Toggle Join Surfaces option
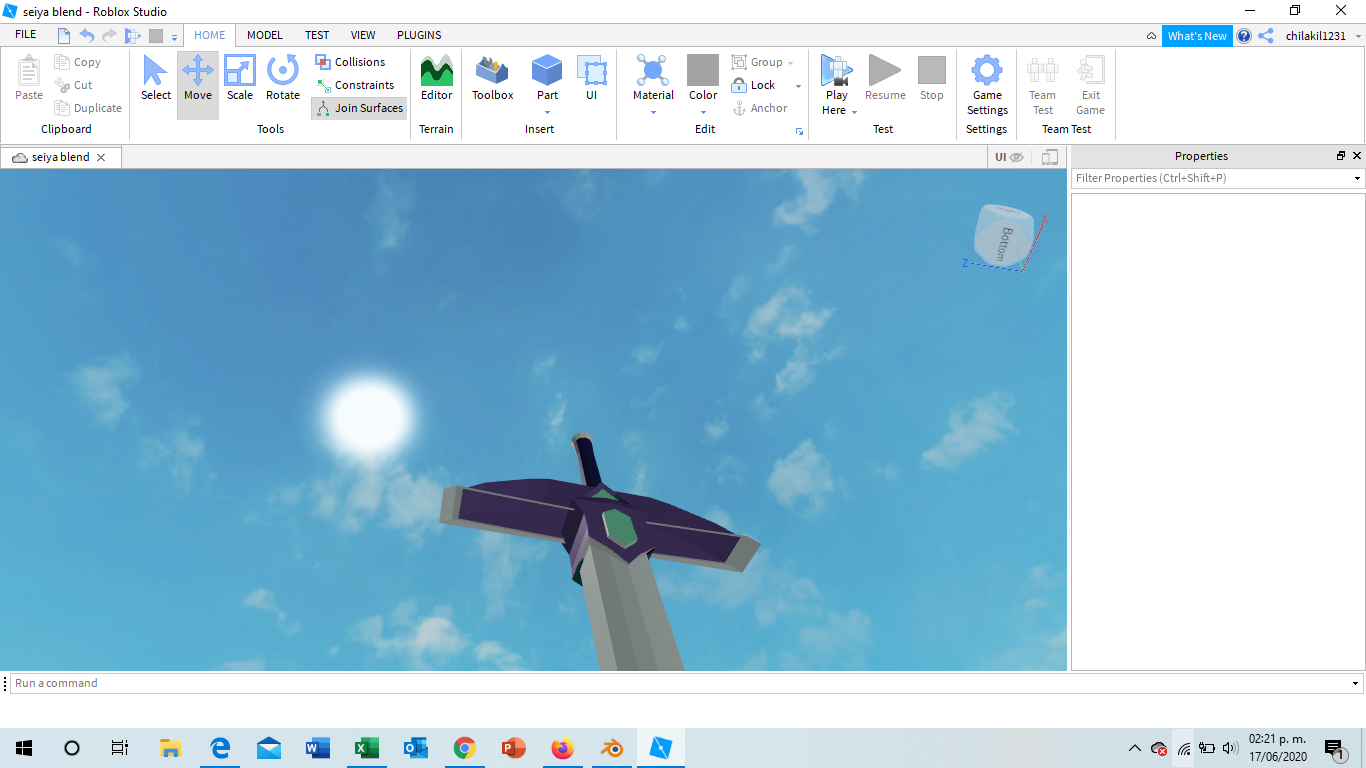 click(359, 108)
